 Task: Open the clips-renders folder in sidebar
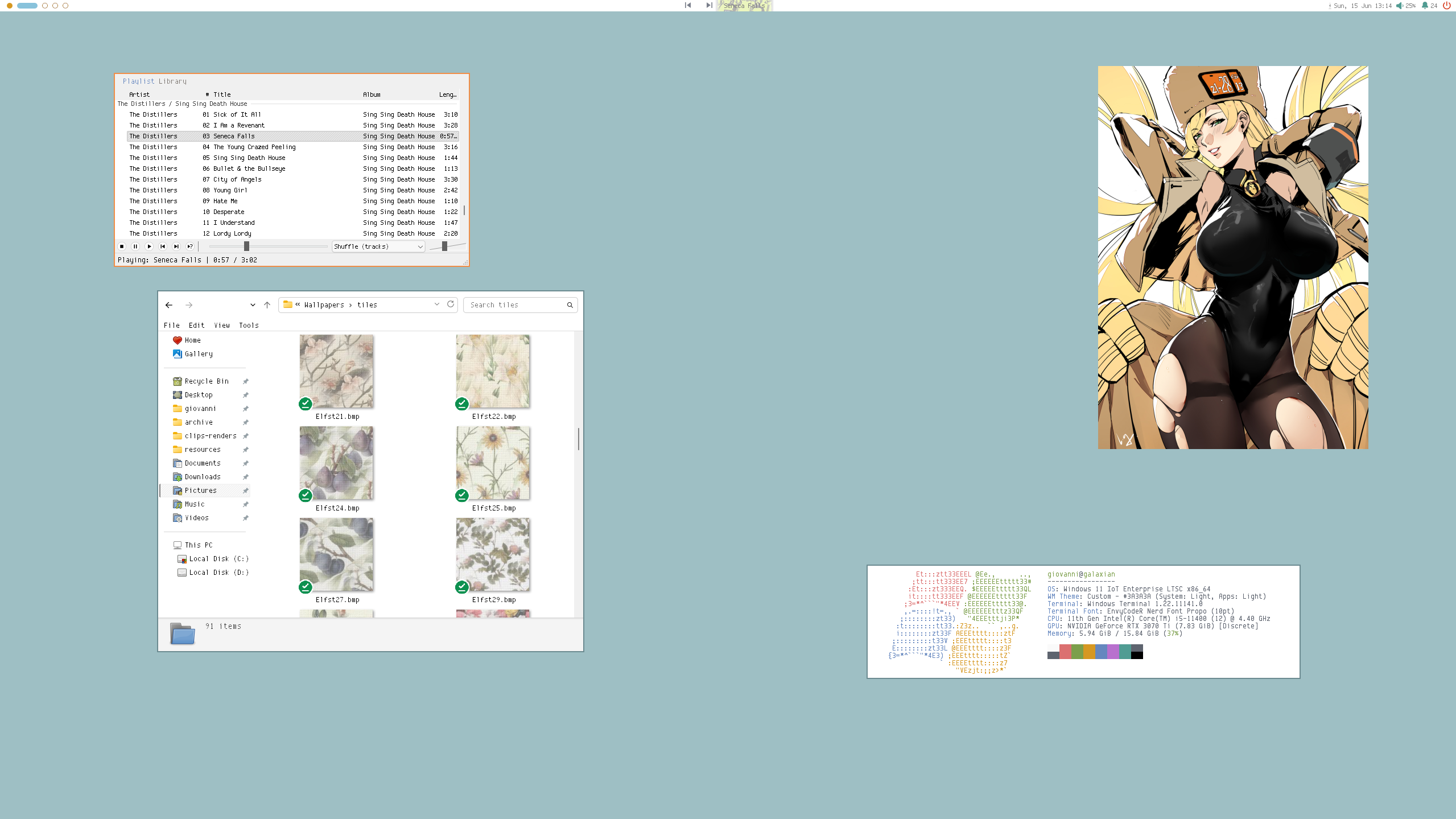click(205, 436)
